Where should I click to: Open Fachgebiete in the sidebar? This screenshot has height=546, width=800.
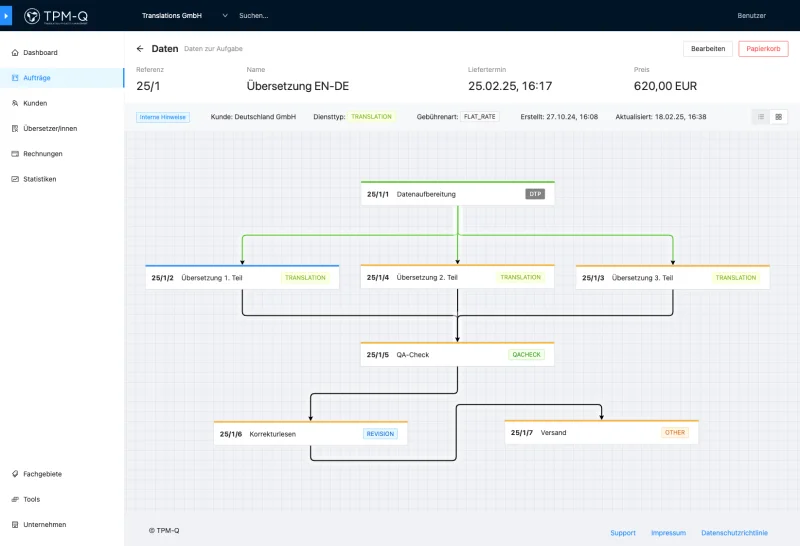42,474
